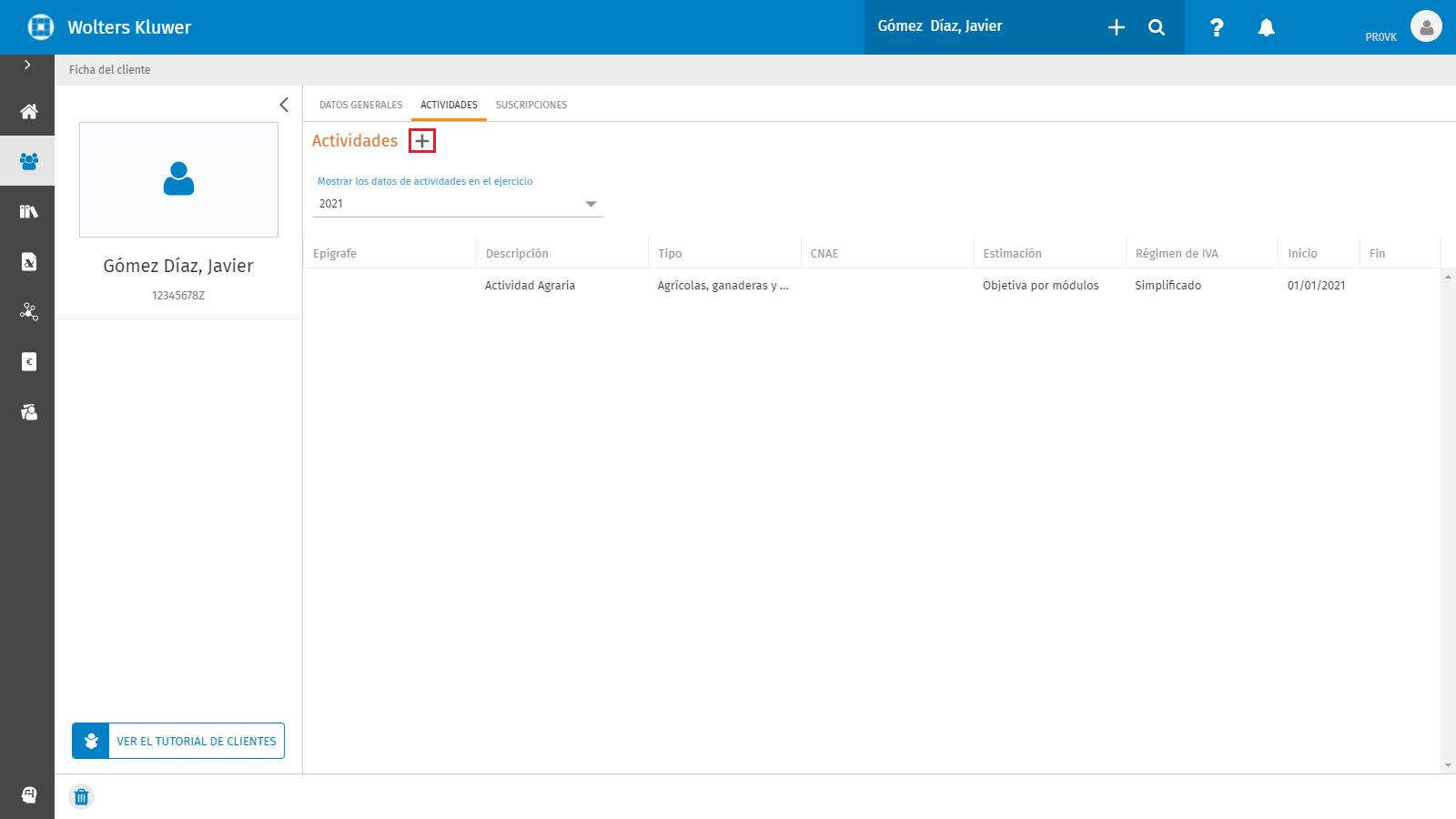Open the person with cards sidebar icon
Viewport: 1456px width, 819px height.
pos(29,412)
